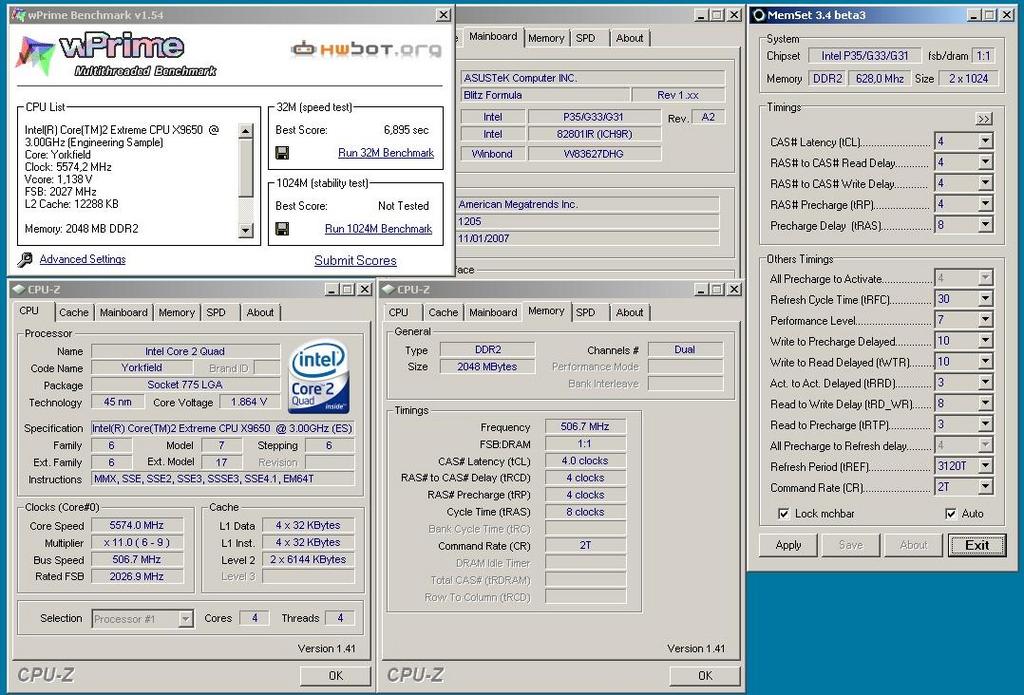The image size is (1024, 695).
Task: Click the CAS# Latency 4.0 clocks value
Action: click(x=585, y=461)
